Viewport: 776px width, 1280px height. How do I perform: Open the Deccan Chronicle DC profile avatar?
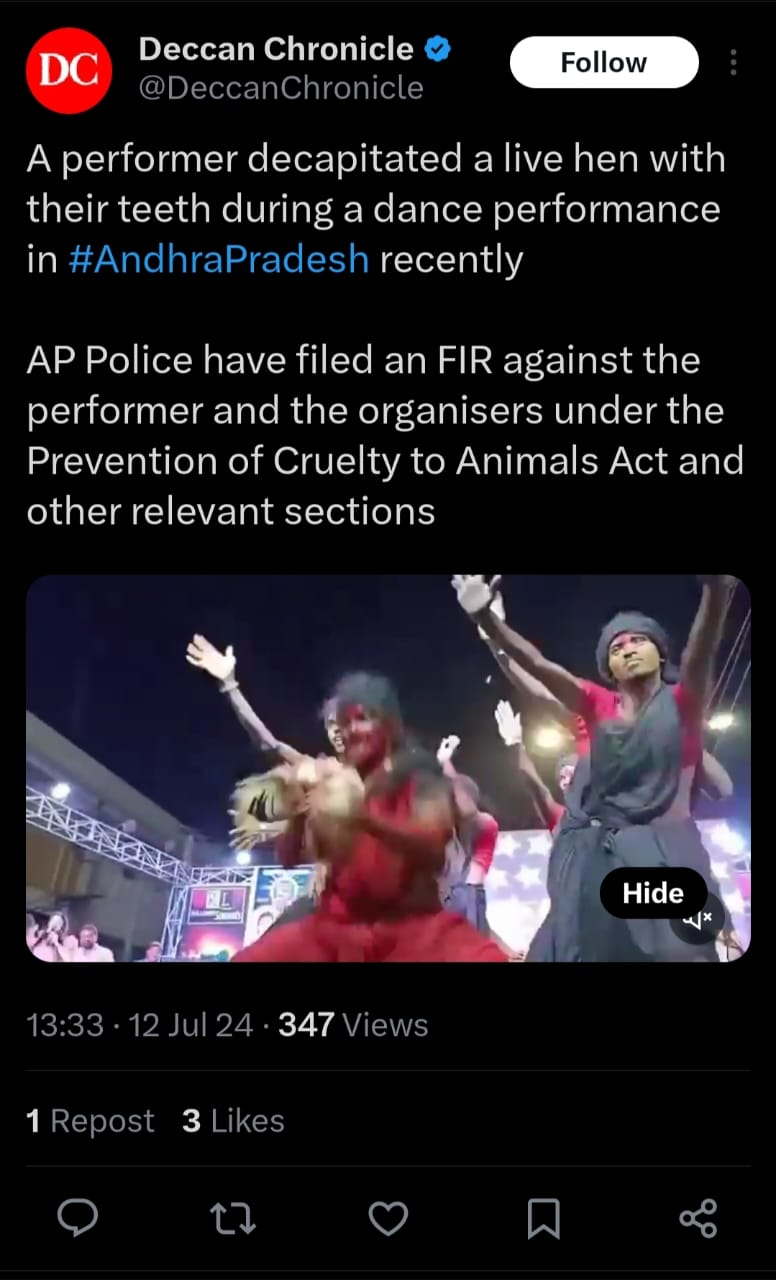click(x=68, y=70)
